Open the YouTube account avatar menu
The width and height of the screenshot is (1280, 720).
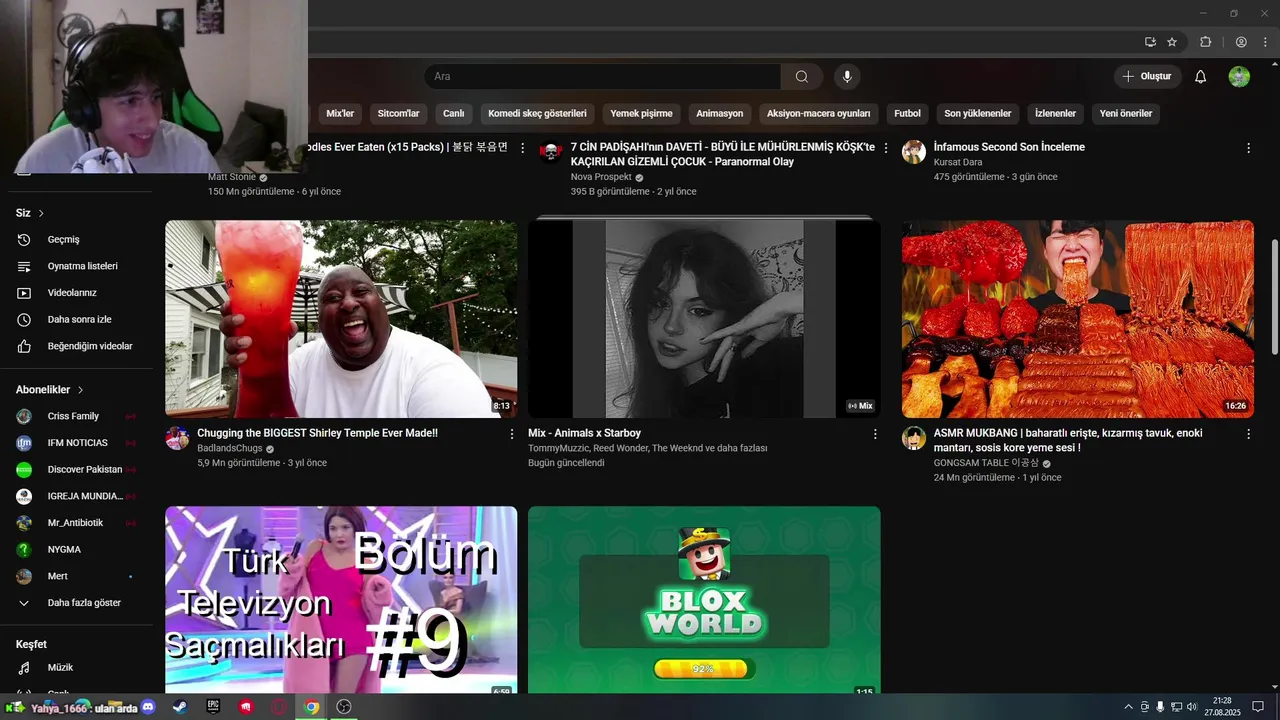[1239, 77]
